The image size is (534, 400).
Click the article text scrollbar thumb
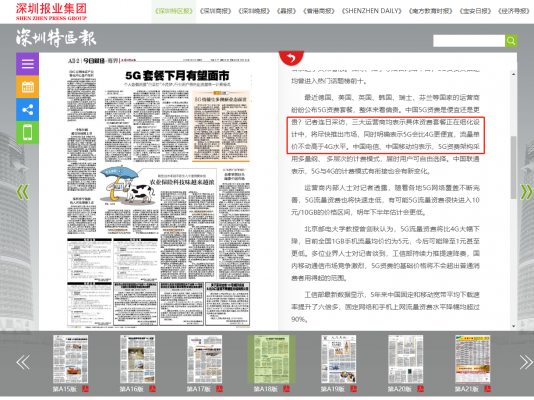tap(513, 167)
